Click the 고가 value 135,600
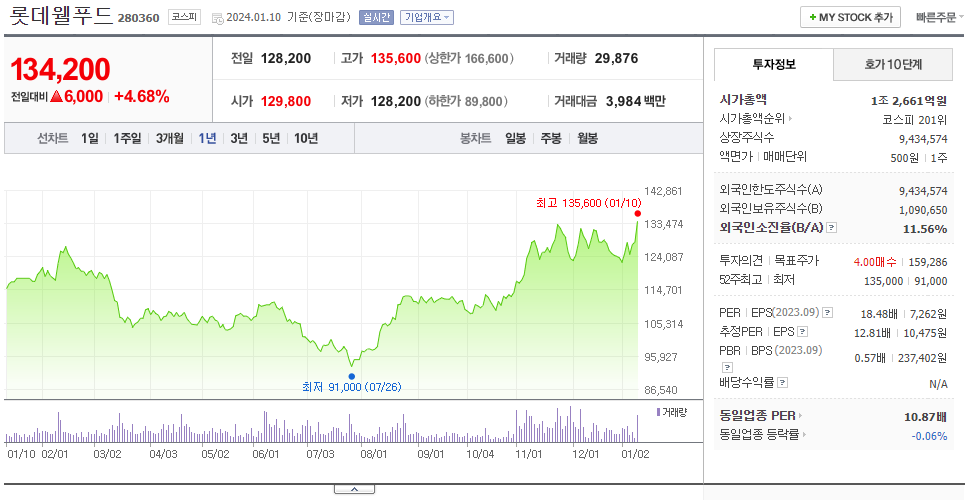Screen dimensions: 968x500 [x=396, y=59]
